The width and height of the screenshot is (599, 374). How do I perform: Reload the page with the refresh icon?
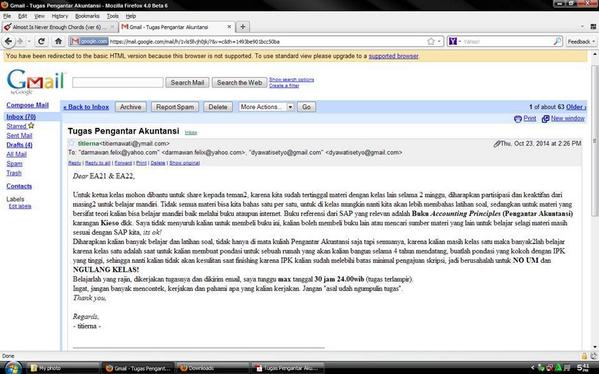(41, 41)
